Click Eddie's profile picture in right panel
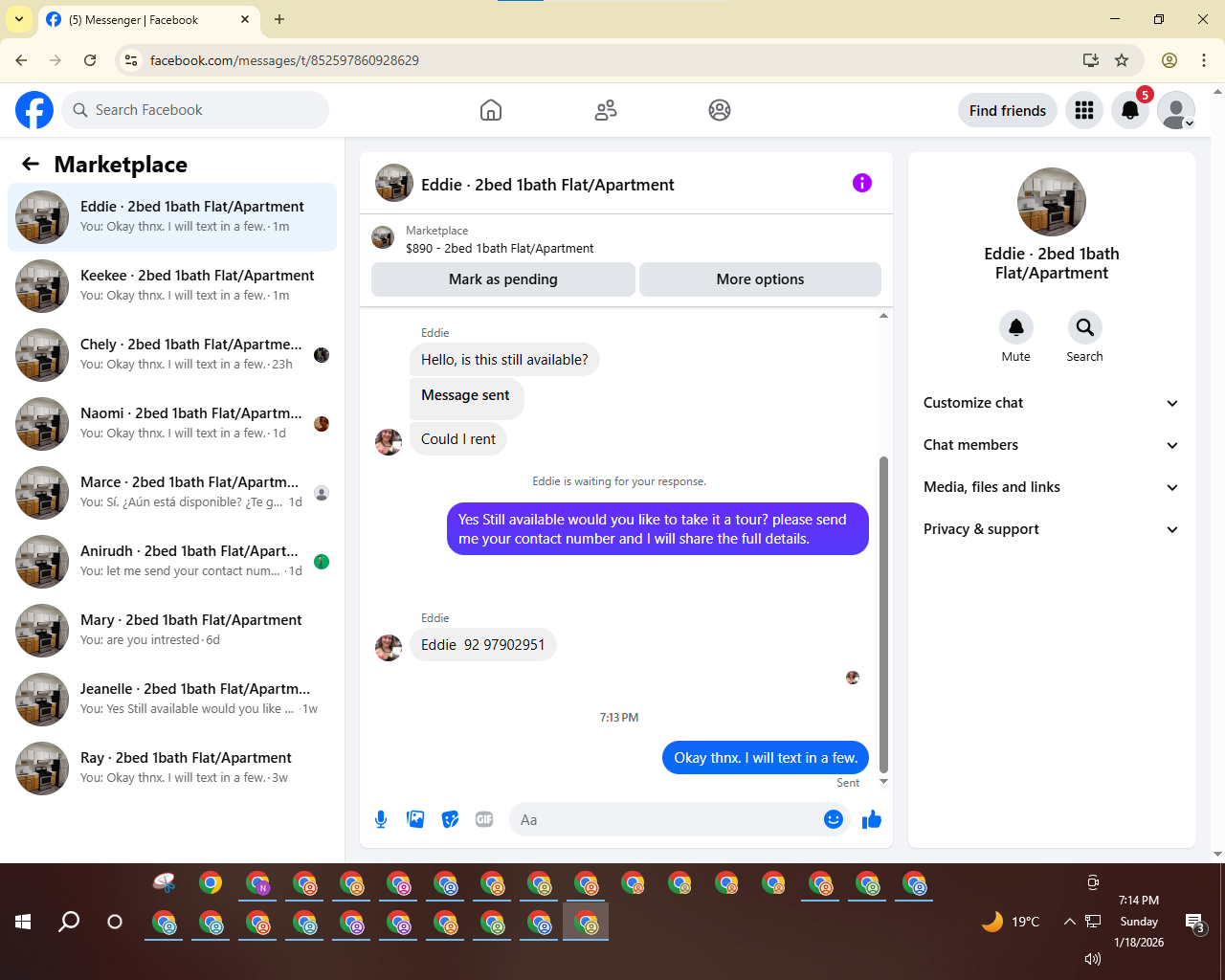 [1052, 202]
